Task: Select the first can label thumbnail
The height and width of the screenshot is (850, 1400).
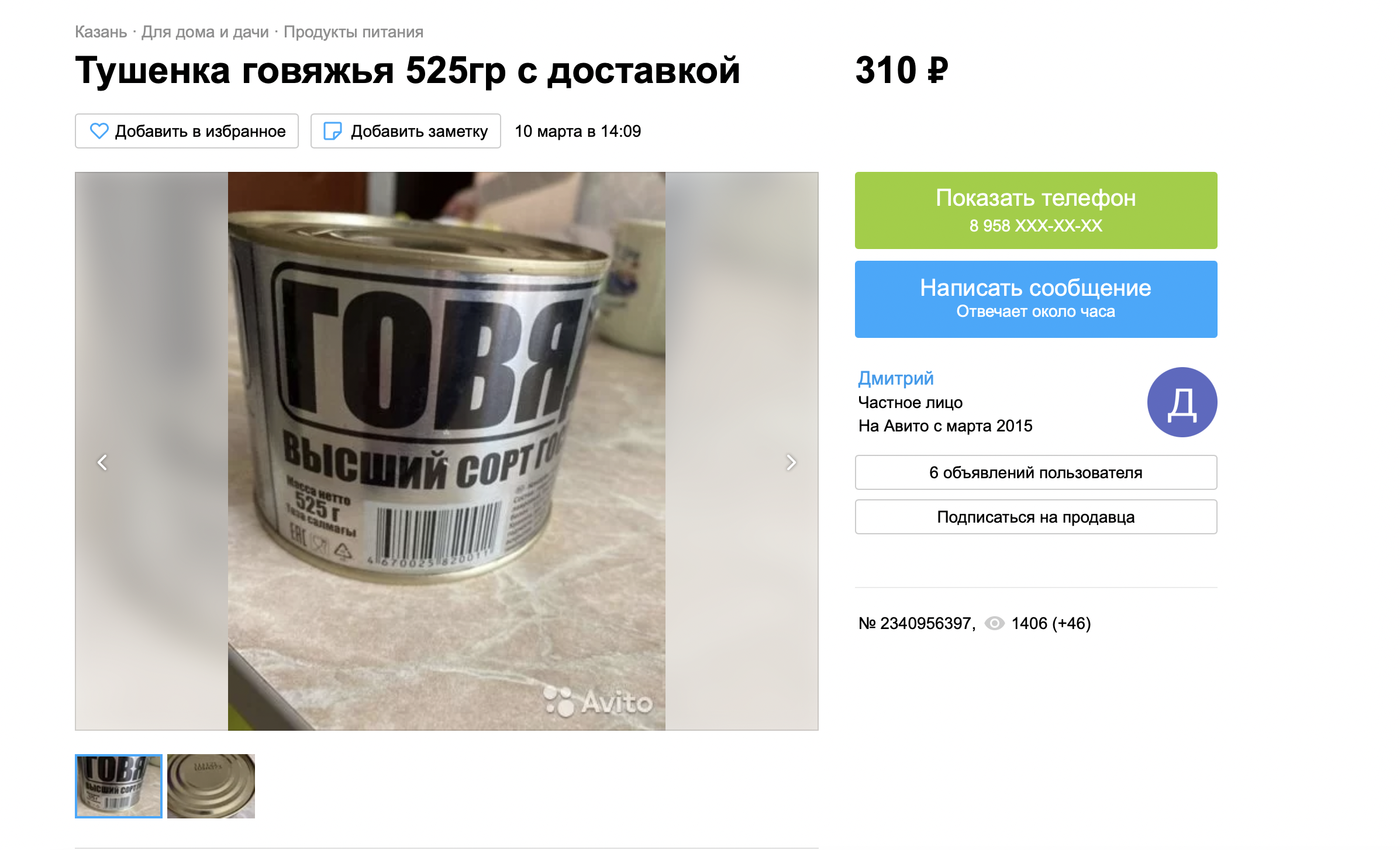Action: [119, 786]
